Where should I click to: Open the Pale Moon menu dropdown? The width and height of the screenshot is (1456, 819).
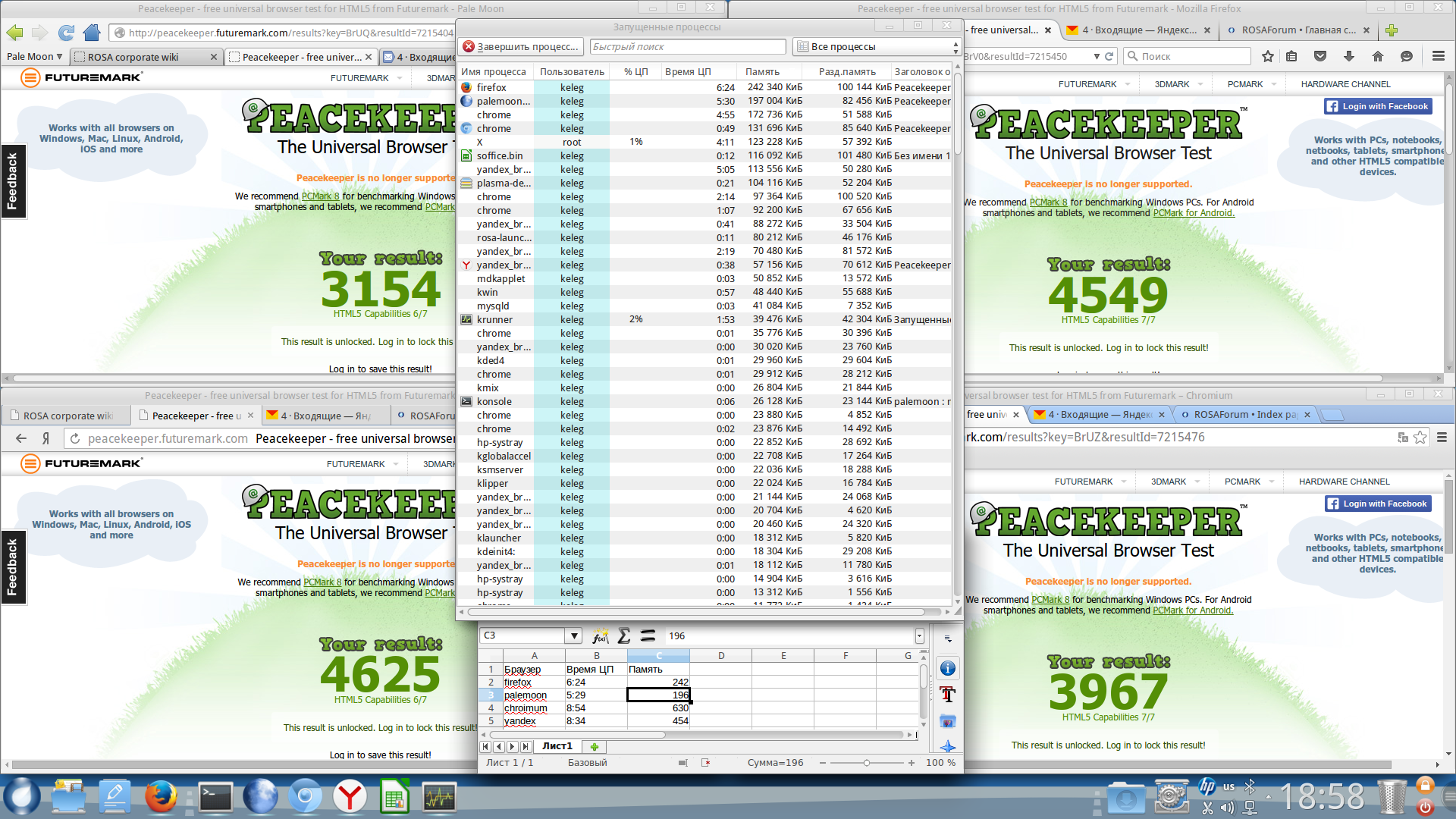(x=35, y=57)
